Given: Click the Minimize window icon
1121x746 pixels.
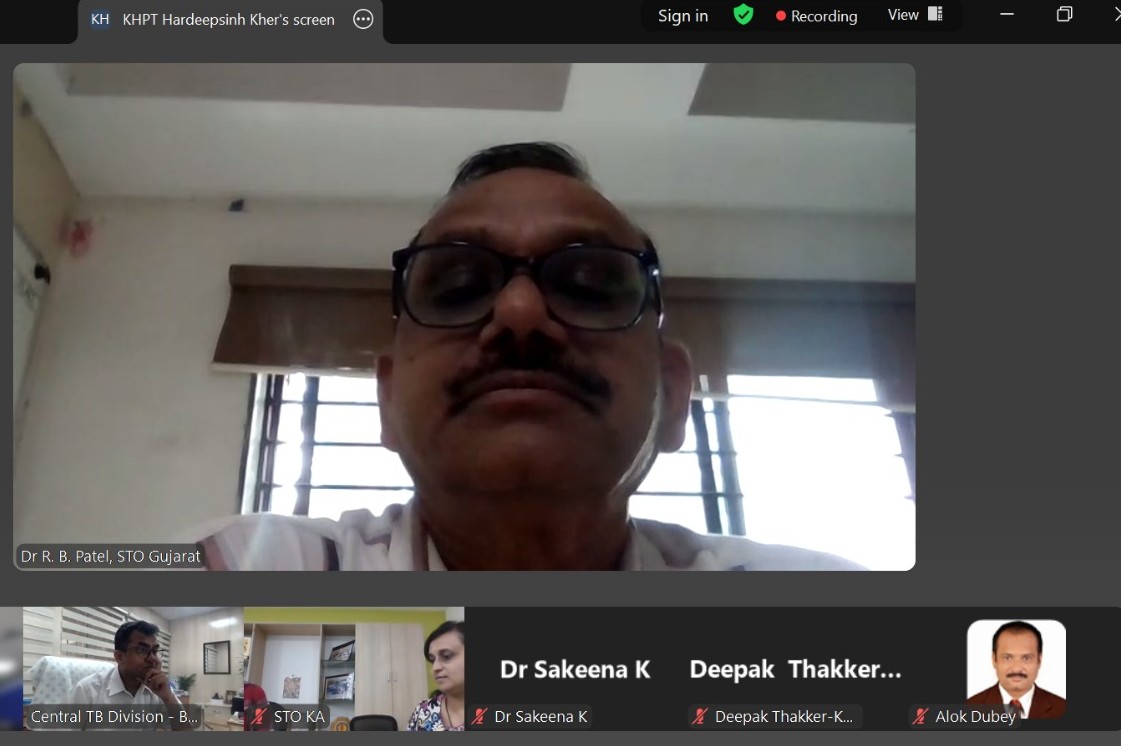Looking at the screenshot, I should [x=1005, y=15].
